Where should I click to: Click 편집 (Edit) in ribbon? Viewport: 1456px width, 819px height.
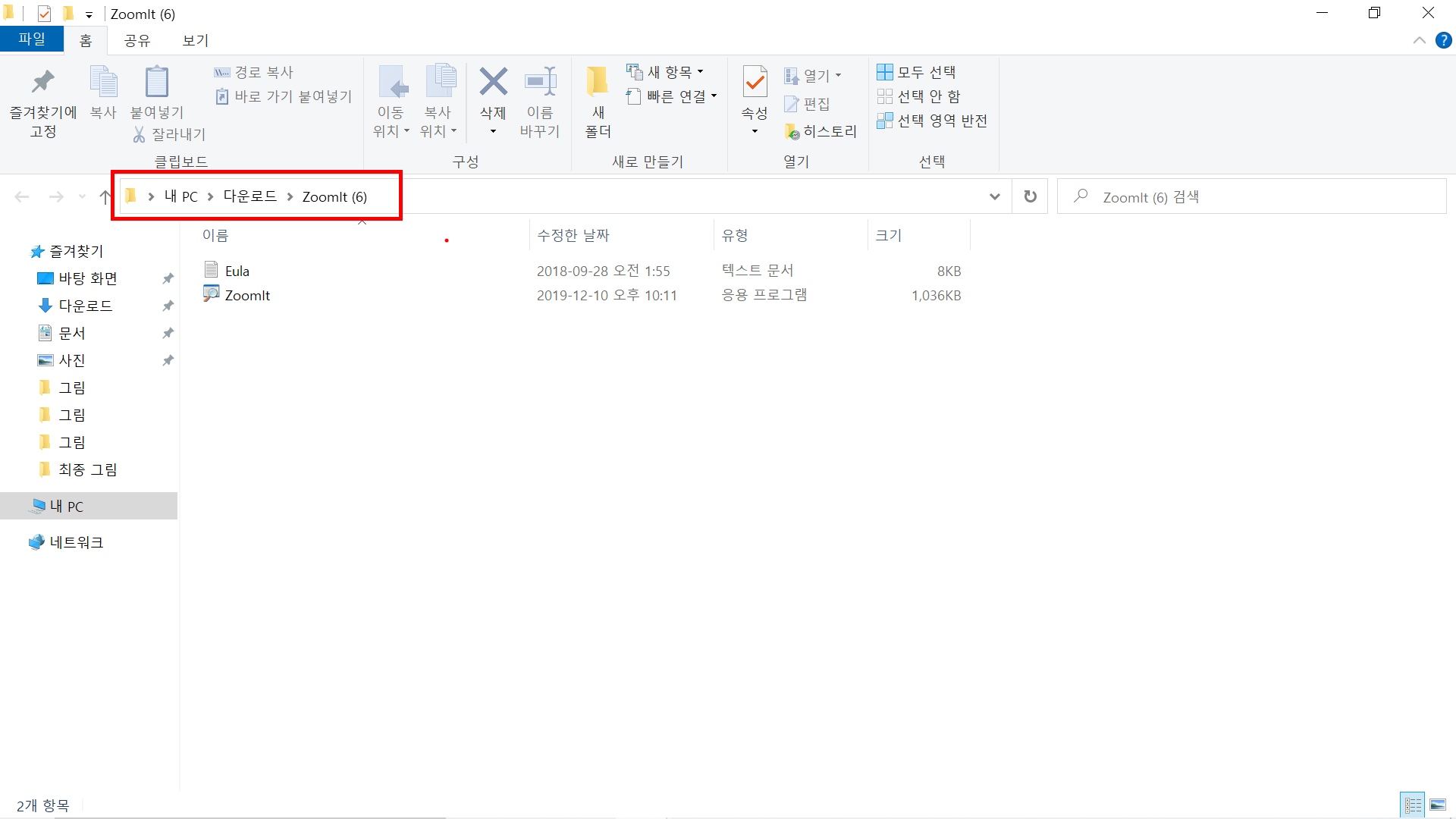pos(807,104)
